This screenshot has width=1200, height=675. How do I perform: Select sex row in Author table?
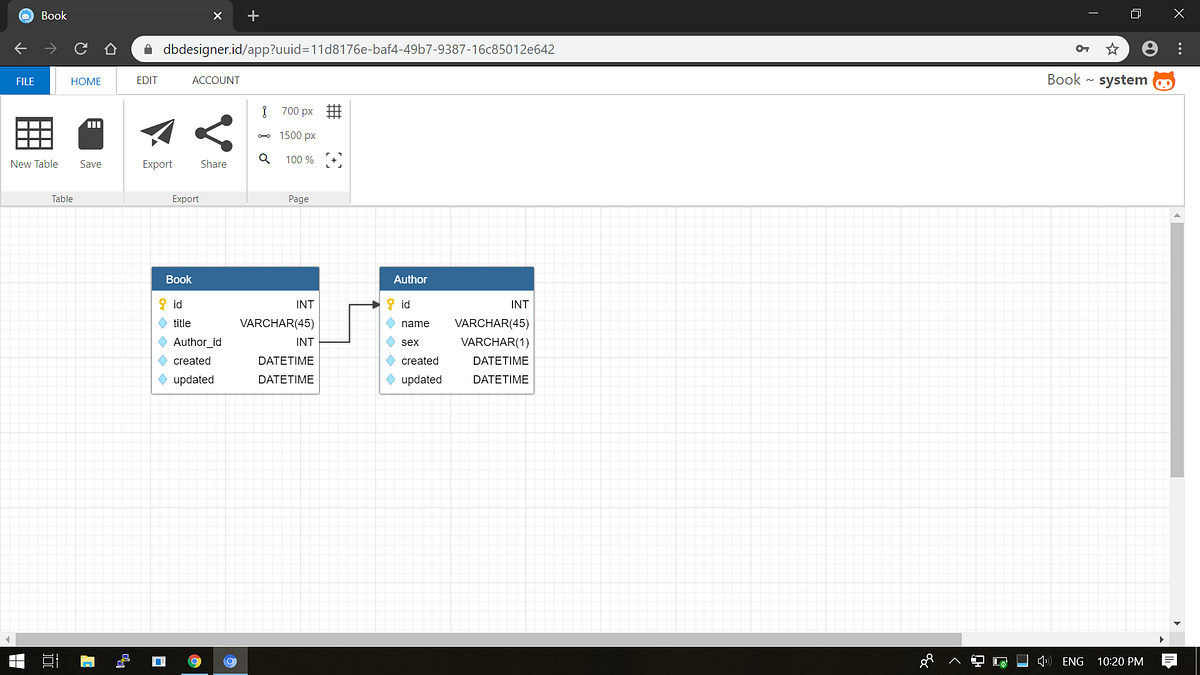(457, 342)
